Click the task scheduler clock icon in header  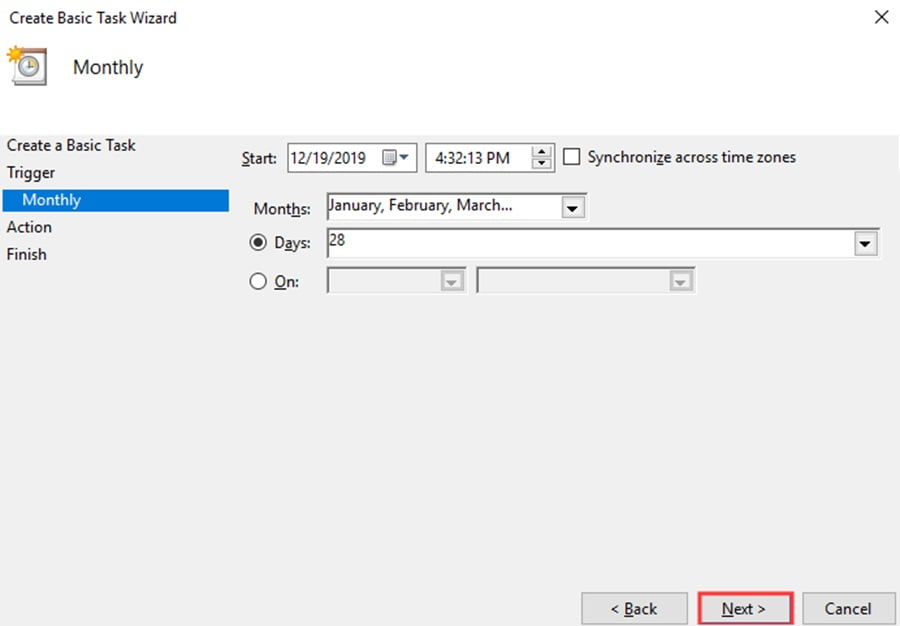point(27,66)
